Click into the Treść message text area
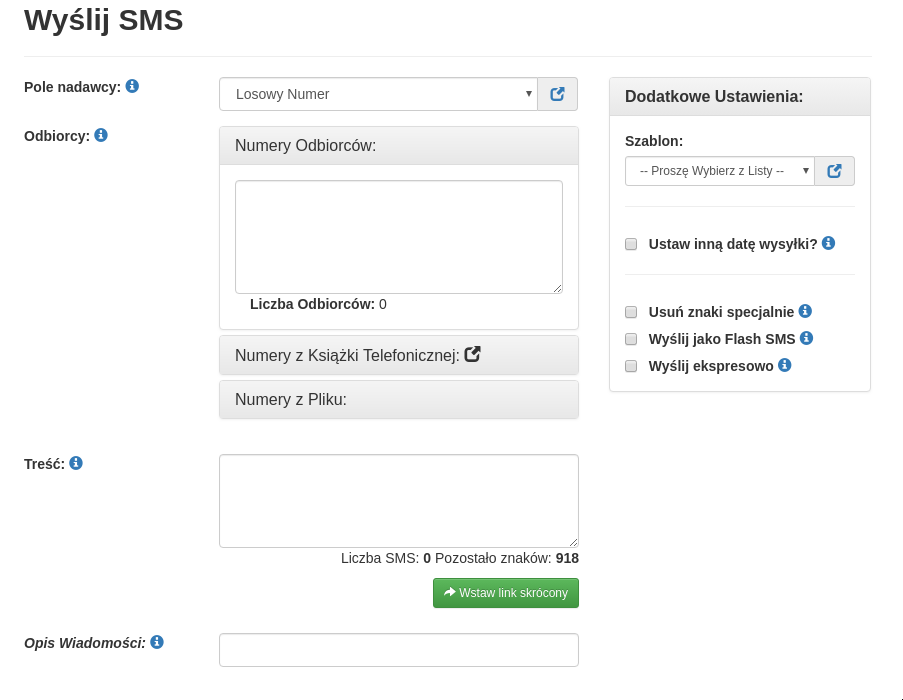This screenshot has width=903, height=700. [x=398, y=500]
